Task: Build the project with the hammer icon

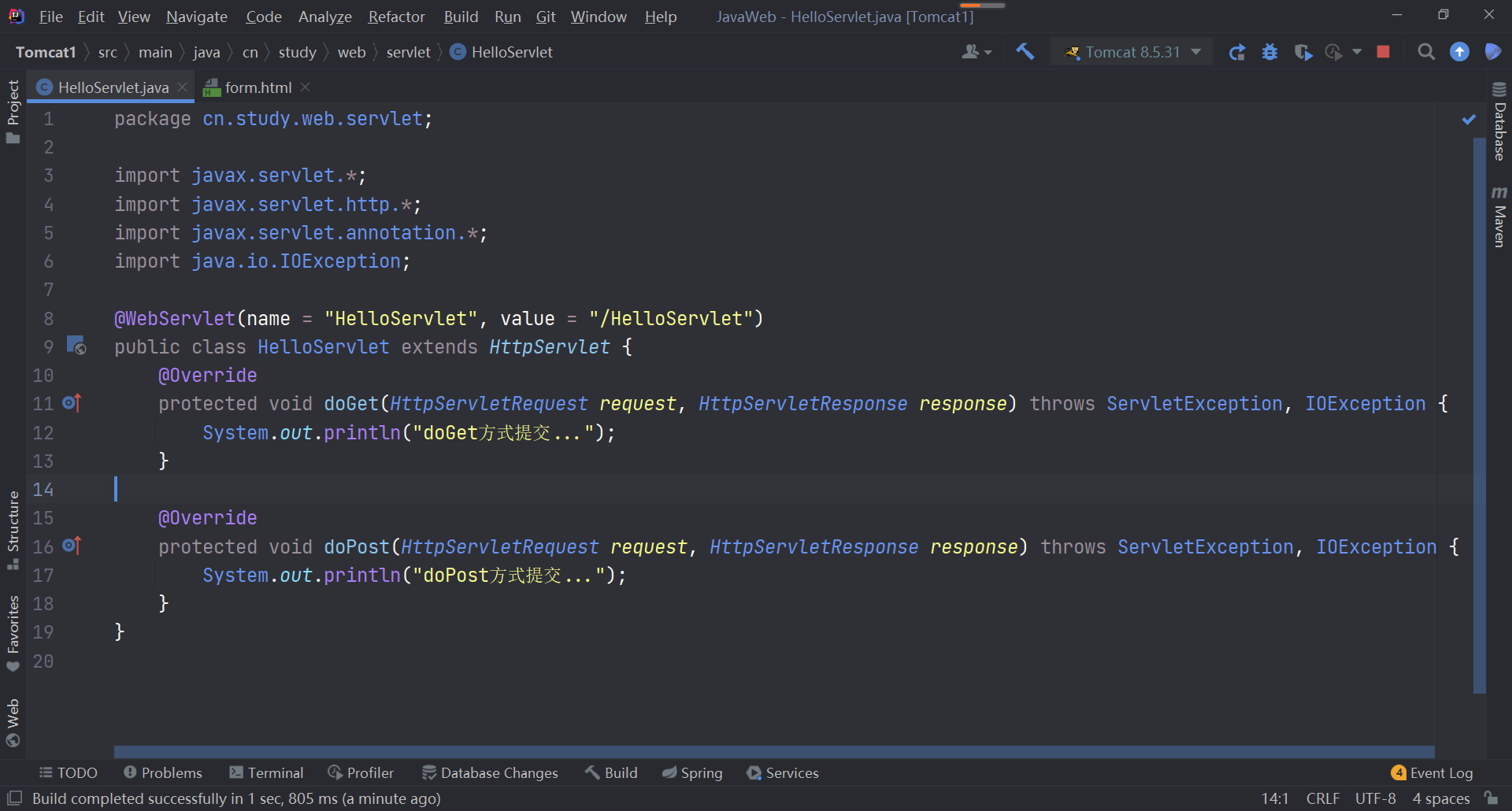Action: coord(1025,52)
